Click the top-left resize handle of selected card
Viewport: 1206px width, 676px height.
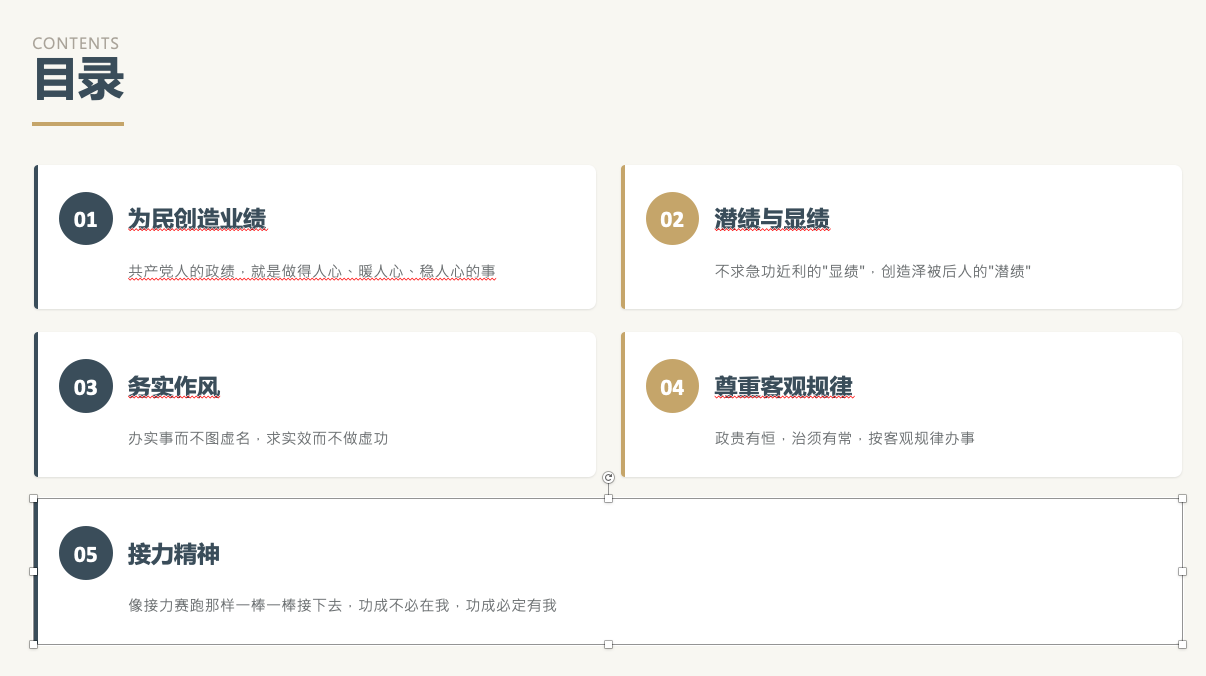34,498
